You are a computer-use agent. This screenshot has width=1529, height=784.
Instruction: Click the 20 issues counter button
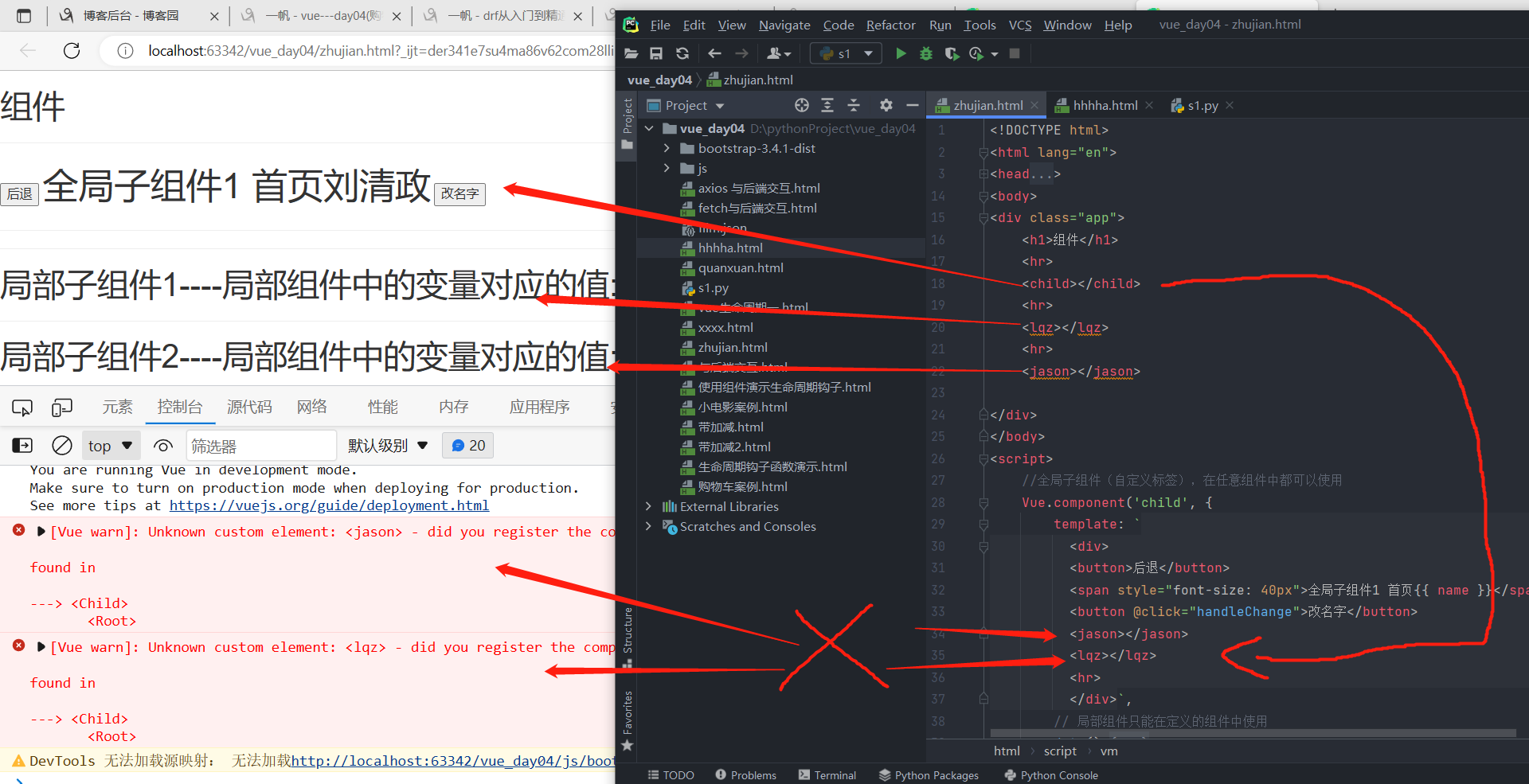pos(468,446)
